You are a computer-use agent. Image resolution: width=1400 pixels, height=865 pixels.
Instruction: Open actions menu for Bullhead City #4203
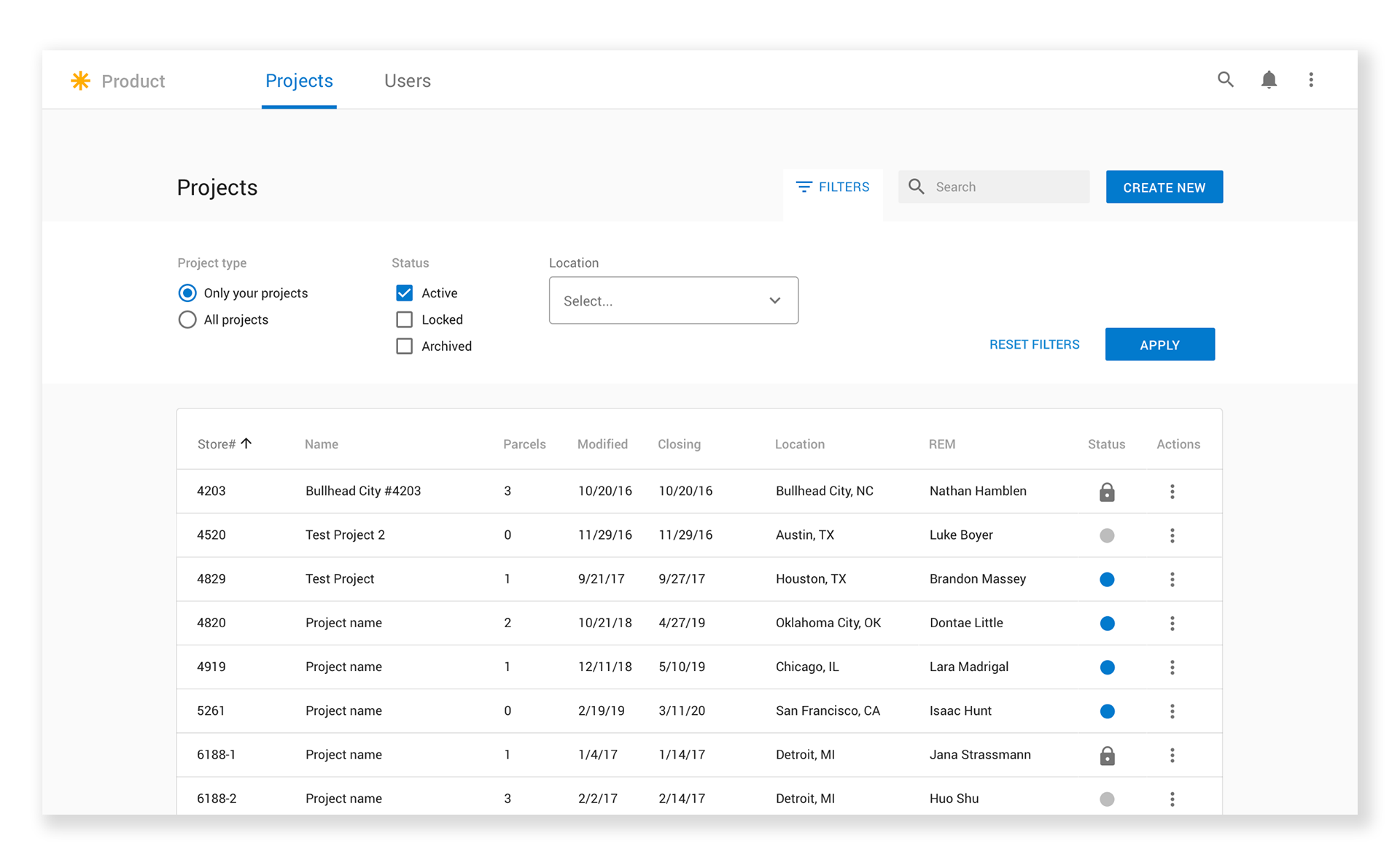[1172, 492]
